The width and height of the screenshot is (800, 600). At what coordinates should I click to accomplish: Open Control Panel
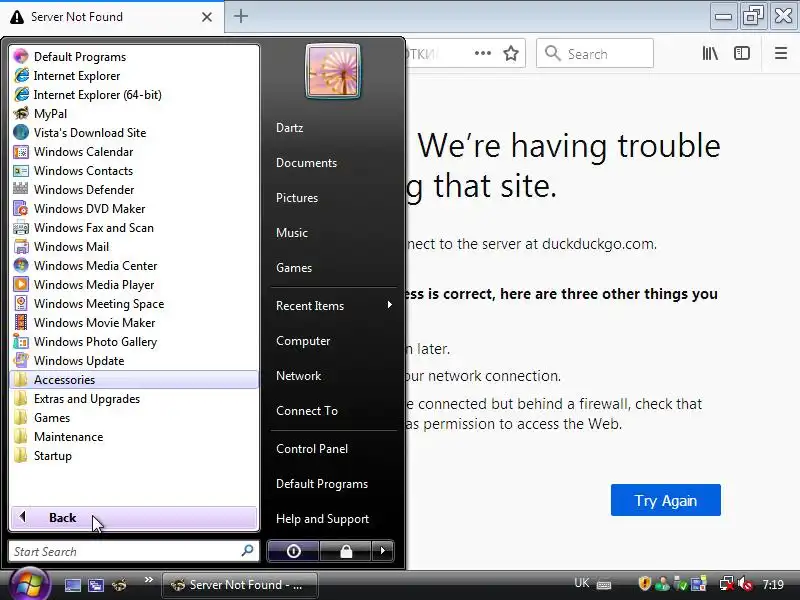pos(312,449)
